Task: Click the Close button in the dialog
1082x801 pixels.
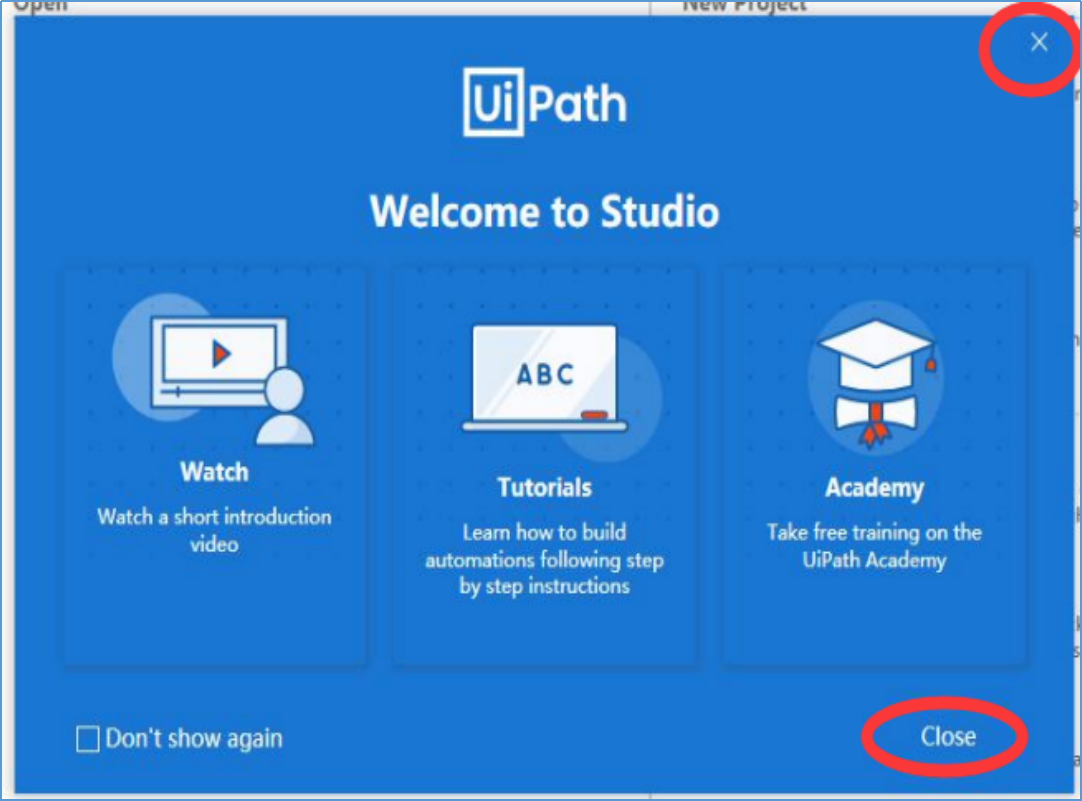Action: [x=948, y=737]
